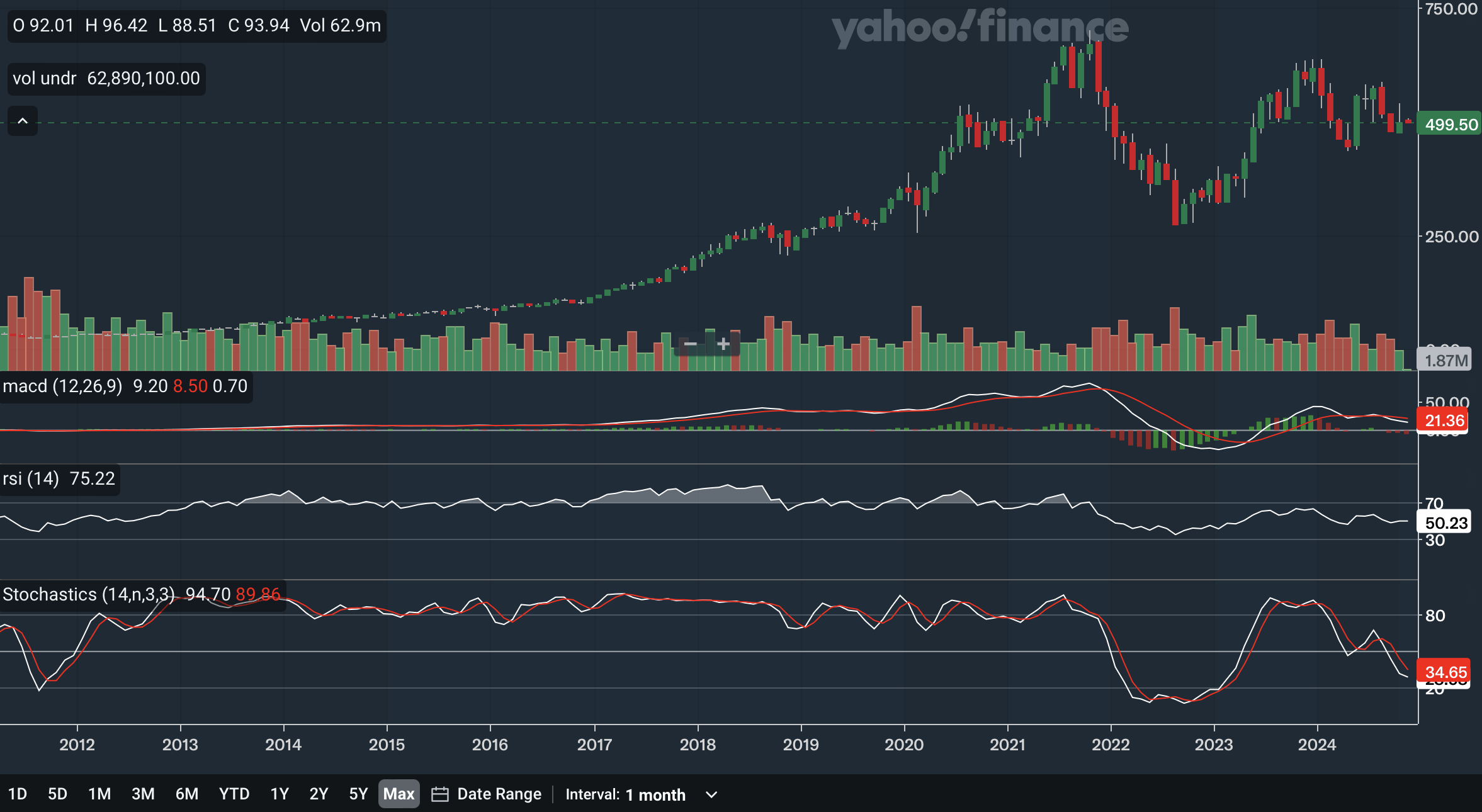The height and width of the screenshot is (812, 1482).
Task: Select the 1D range tab
Action: click(18, 794)
